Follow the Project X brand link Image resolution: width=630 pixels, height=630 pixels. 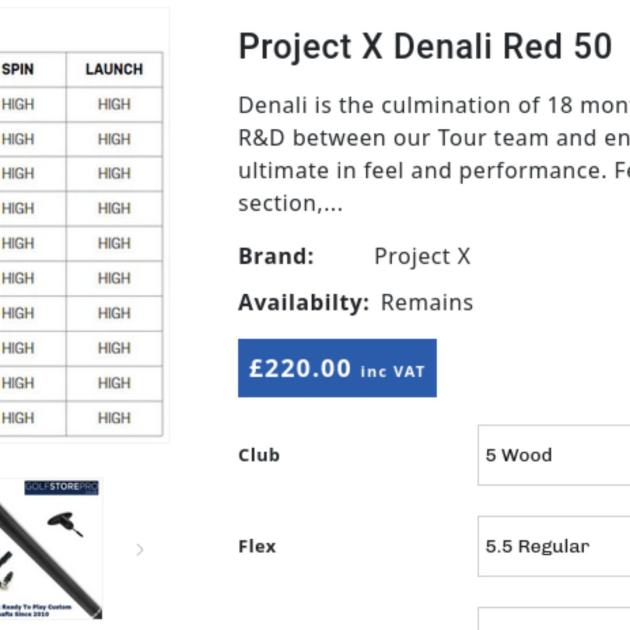[421, 256]
